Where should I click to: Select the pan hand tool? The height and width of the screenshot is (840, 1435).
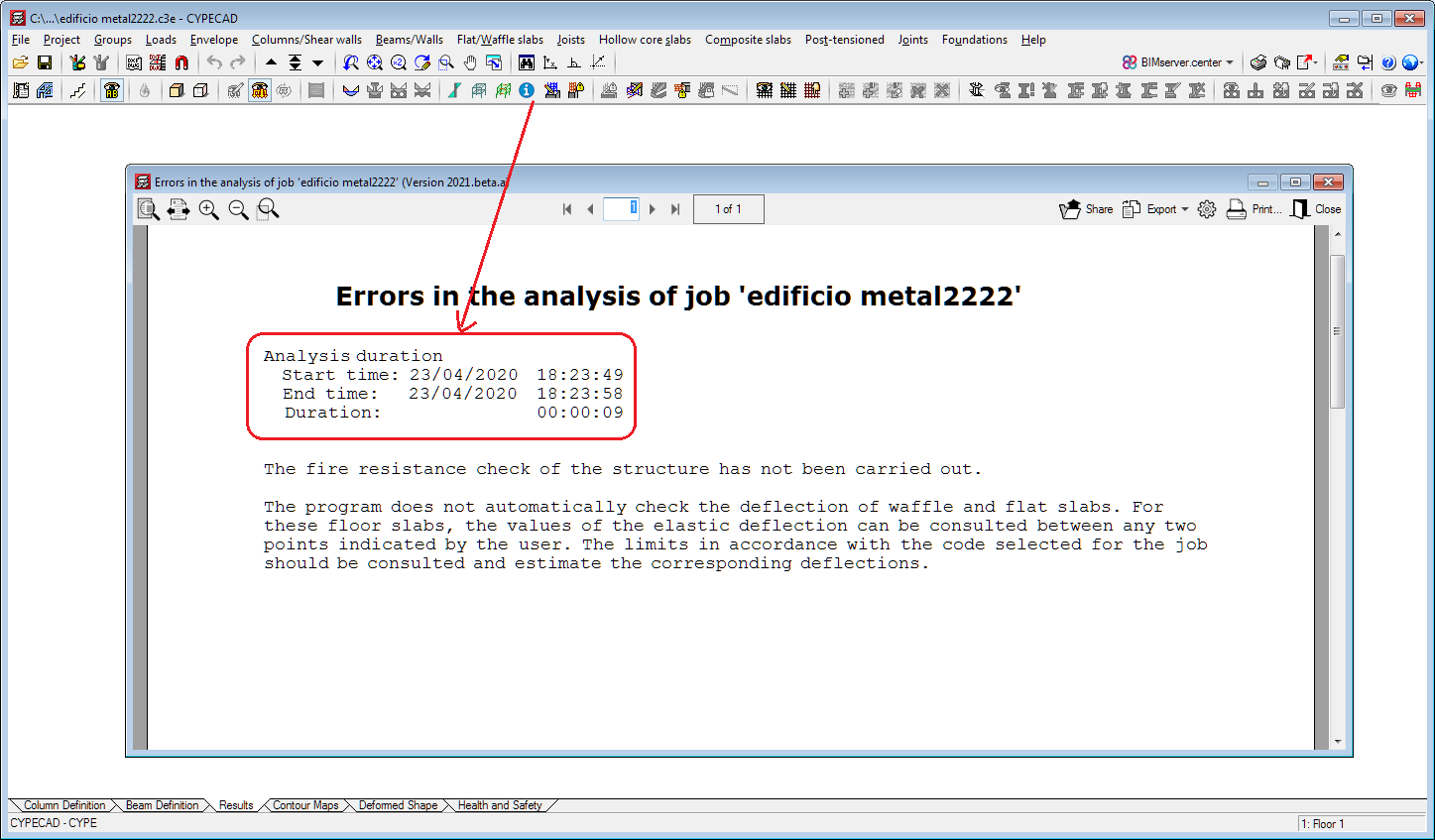pos(470,61)
